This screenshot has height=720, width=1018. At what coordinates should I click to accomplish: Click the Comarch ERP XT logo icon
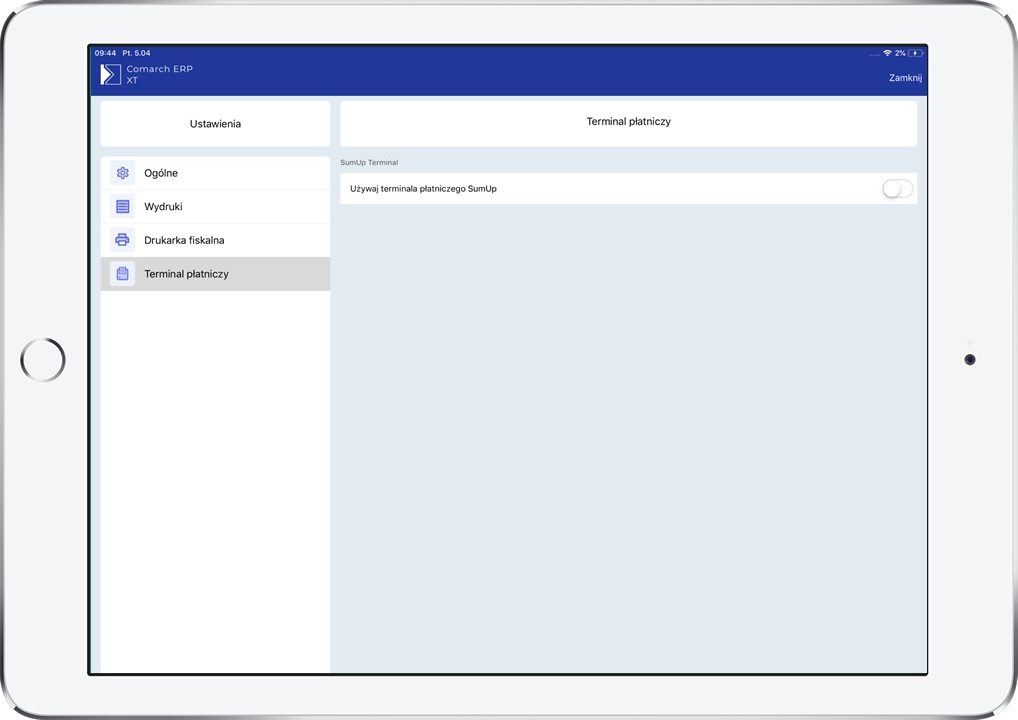point(110,74)
